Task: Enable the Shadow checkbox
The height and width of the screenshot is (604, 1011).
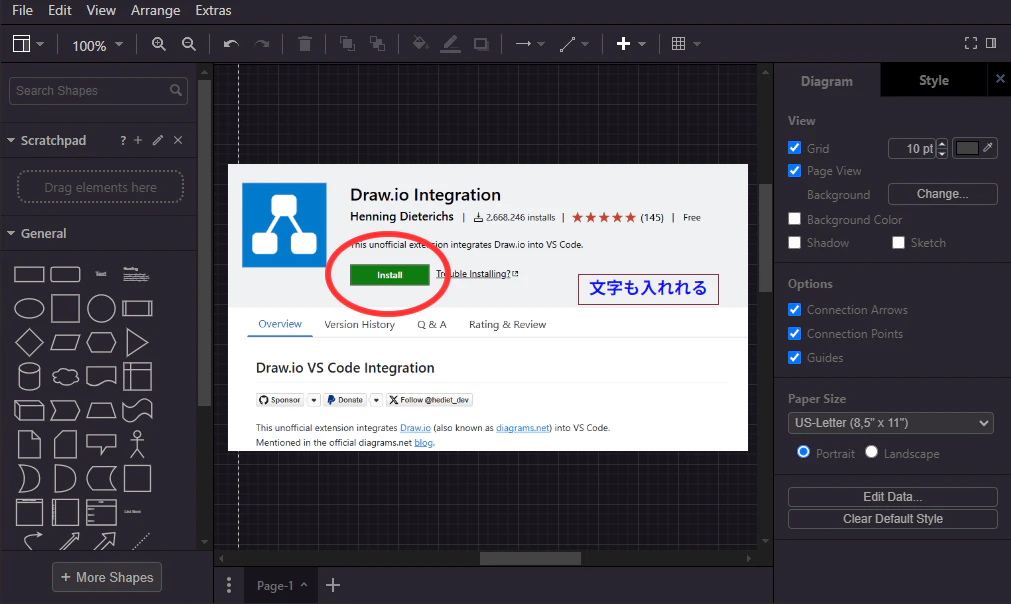Action: point(794,242)
